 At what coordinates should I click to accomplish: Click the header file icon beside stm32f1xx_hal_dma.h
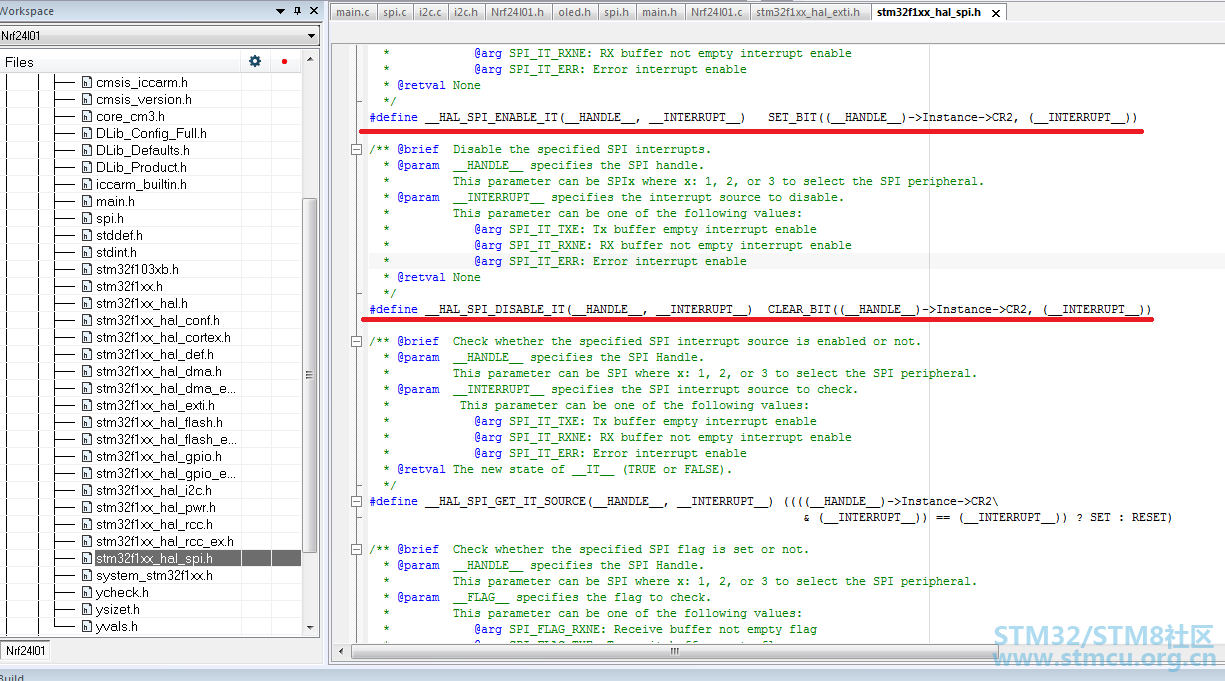[87, 371]
